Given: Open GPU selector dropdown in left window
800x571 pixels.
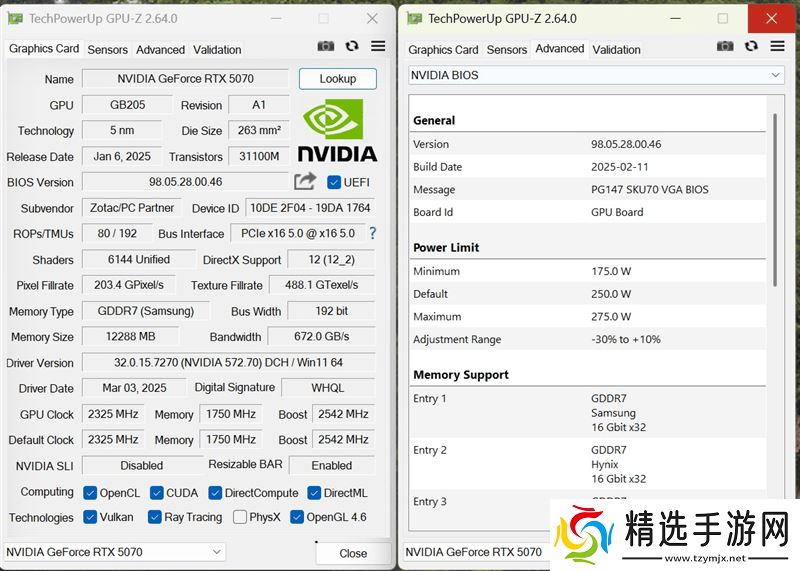Looking at the screenshot, I should tap(114, 552).
